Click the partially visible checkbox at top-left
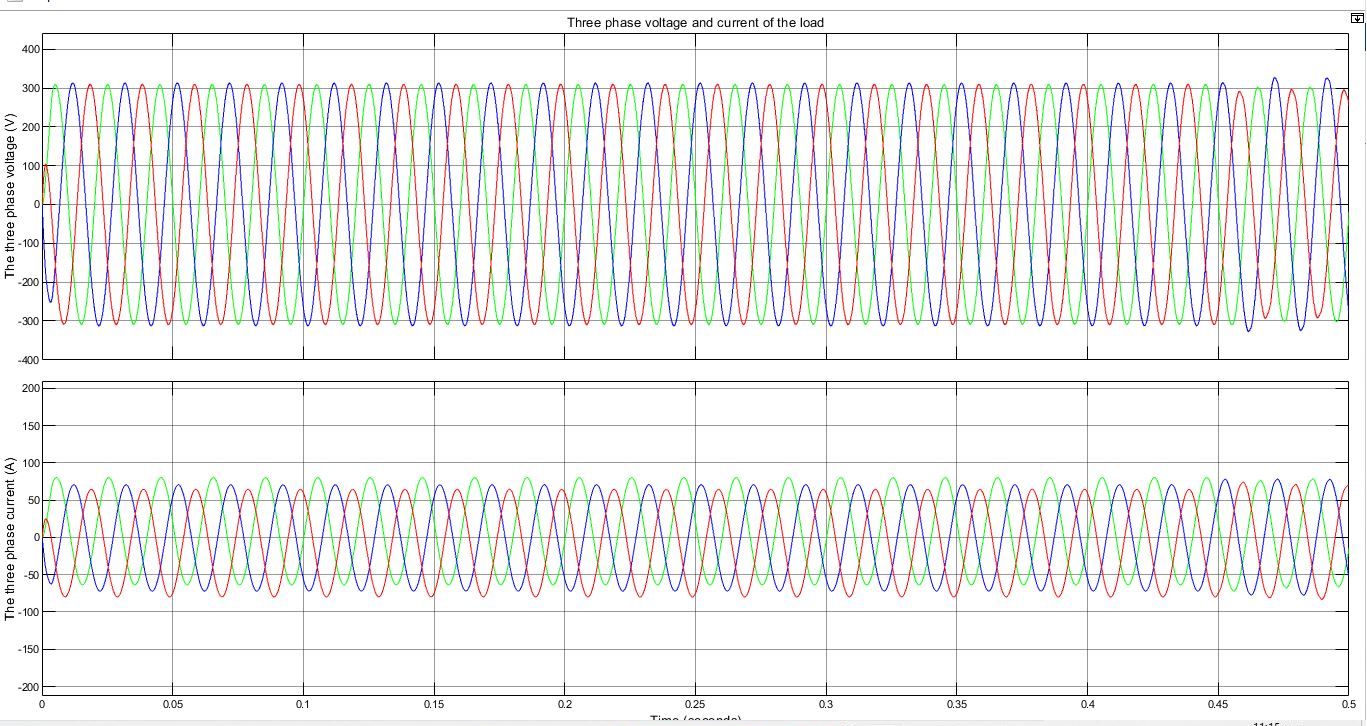The image size is (1367, 726). click(x=11, y=3)
